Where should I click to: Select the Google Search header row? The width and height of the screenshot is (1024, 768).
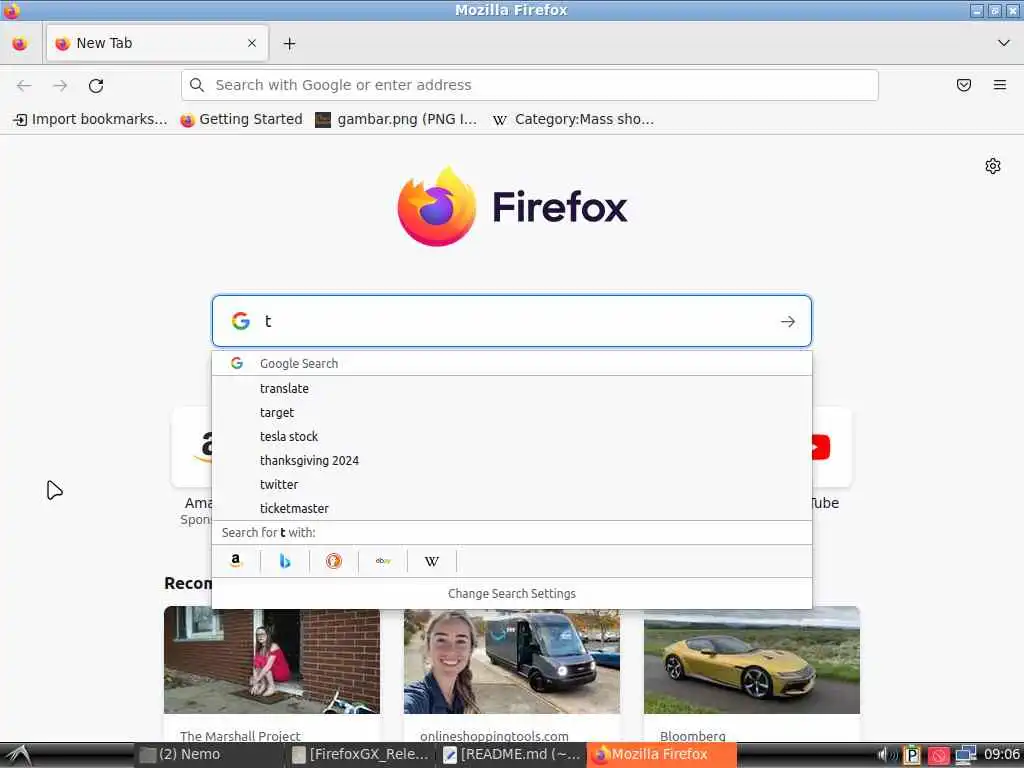pos(512,363)
